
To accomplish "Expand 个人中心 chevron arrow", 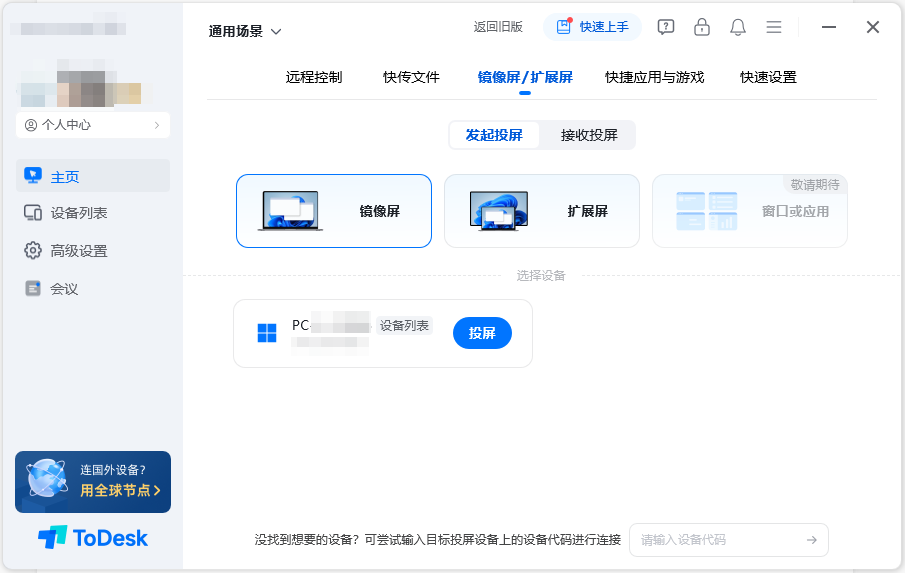I will 156,125.
